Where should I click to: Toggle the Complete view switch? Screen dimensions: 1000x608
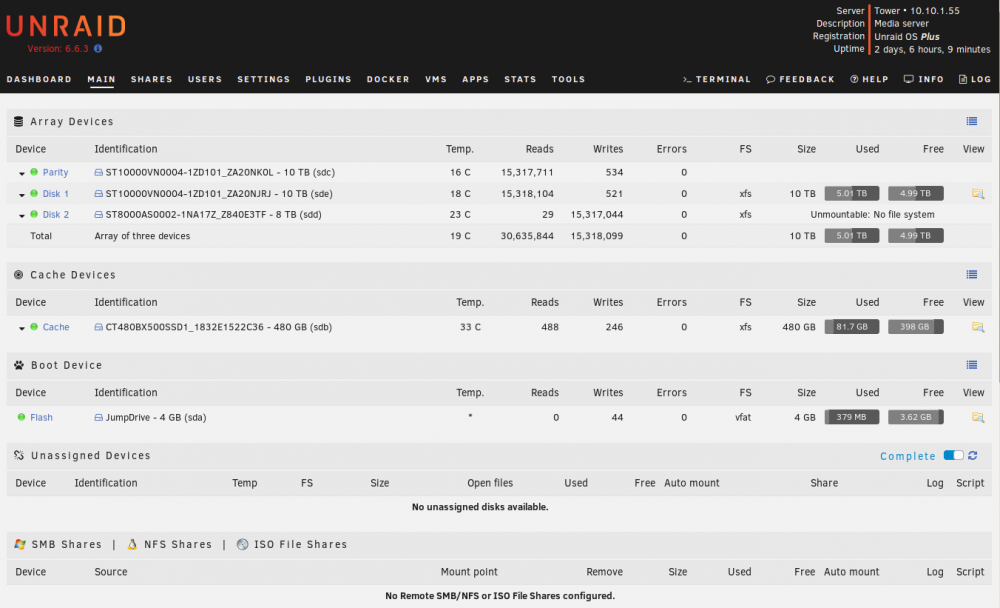tap(953, 456)
